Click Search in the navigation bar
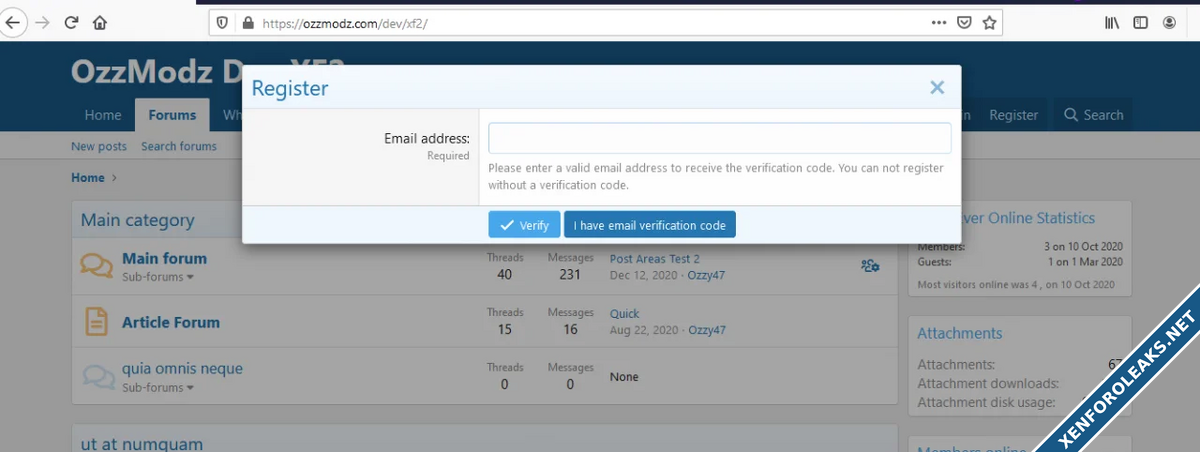 coord(1093,115)
